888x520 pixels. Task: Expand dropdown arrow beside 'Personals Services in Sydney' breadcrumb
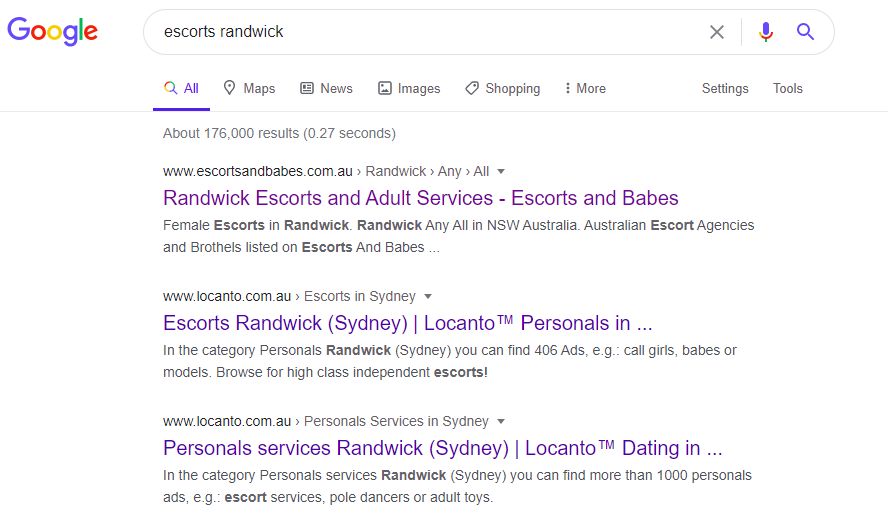tap(501, 421)
